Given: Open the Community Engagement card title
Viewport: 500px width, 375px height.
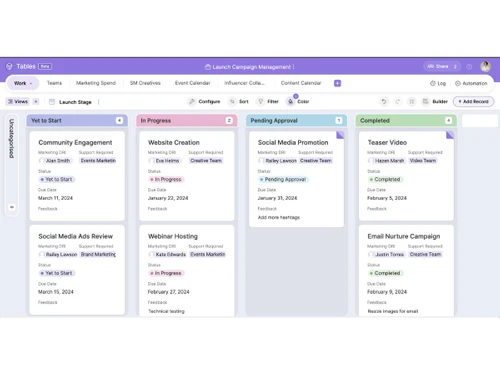Looking at the screenshot, I should [75, 142].
